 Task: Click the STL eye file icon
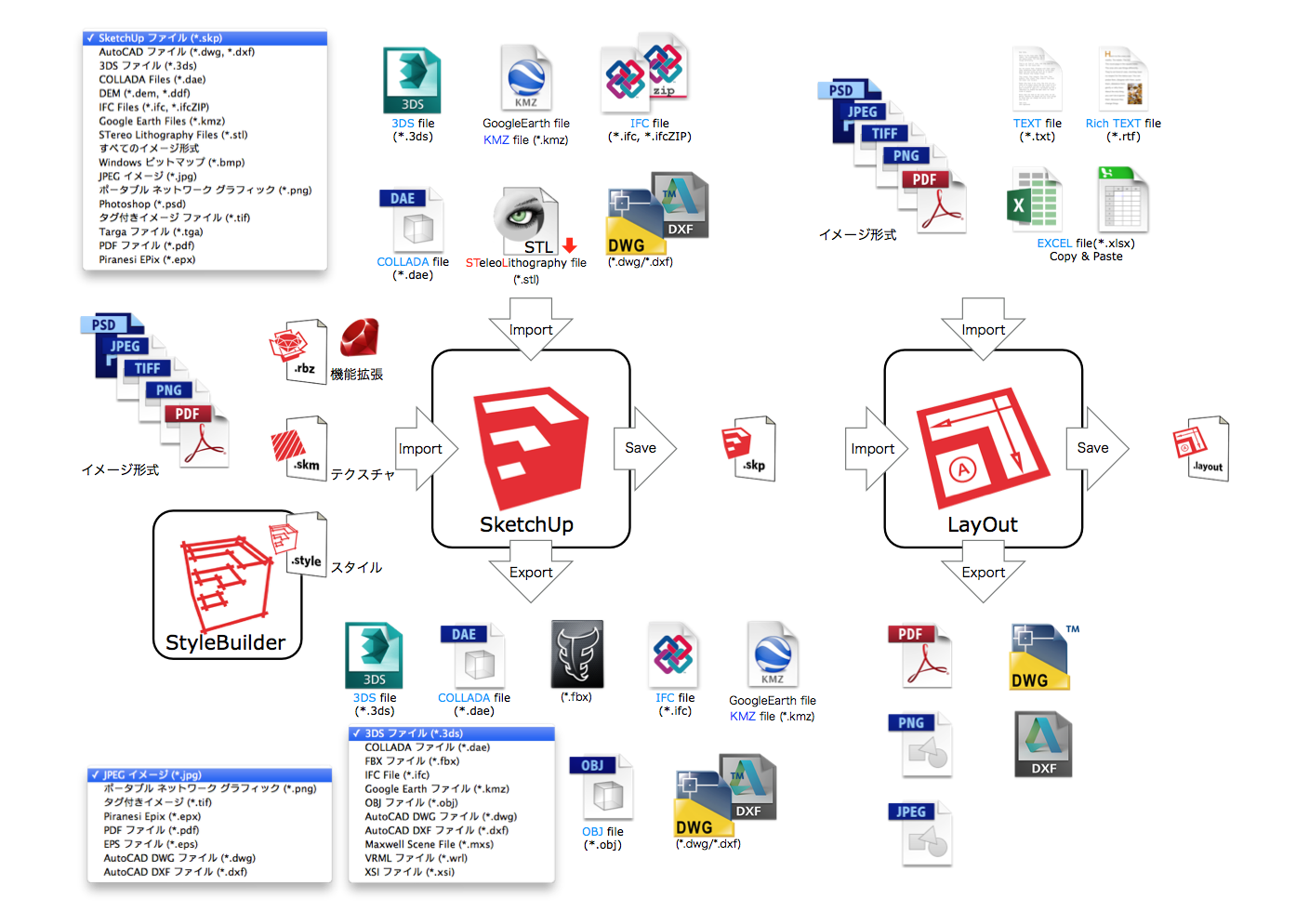(525, 221)
